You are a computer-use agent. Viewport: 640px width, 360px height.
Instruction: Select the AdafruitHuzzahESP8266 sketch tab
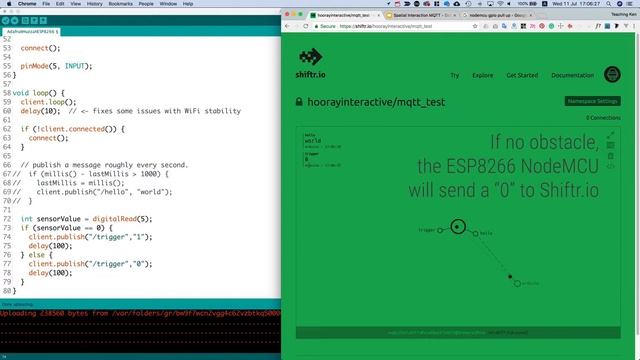[x=31, y=31]
